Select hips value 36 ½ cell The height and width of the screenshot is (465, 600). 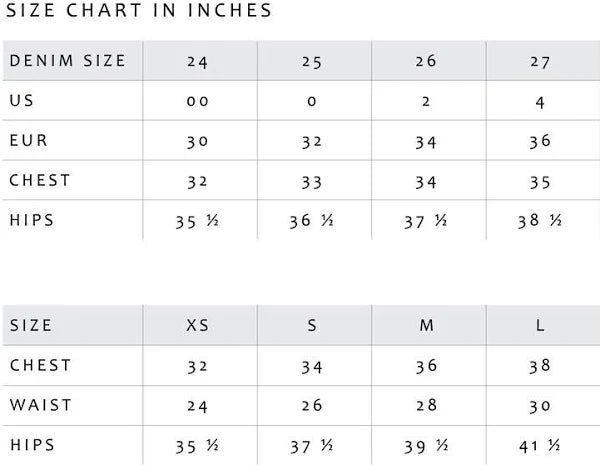[x=312, y=221]
